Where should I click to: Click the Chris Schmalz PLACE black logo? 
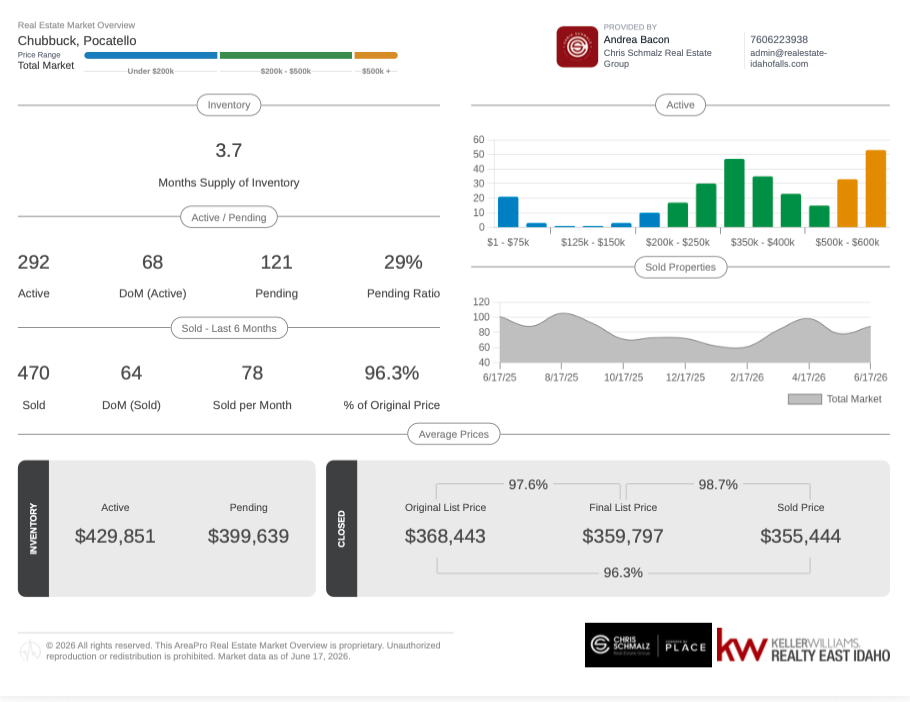point(648,645)
